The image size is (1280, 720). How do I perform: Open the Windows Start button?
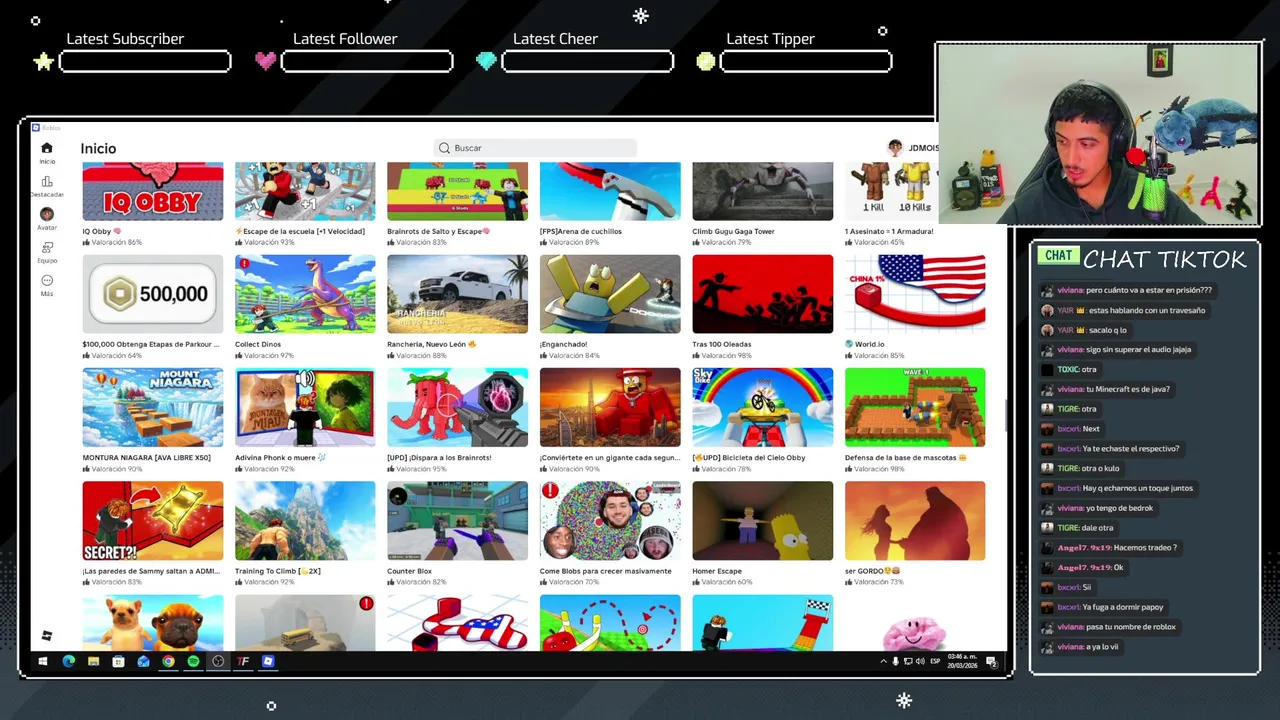tap(43, 661)
